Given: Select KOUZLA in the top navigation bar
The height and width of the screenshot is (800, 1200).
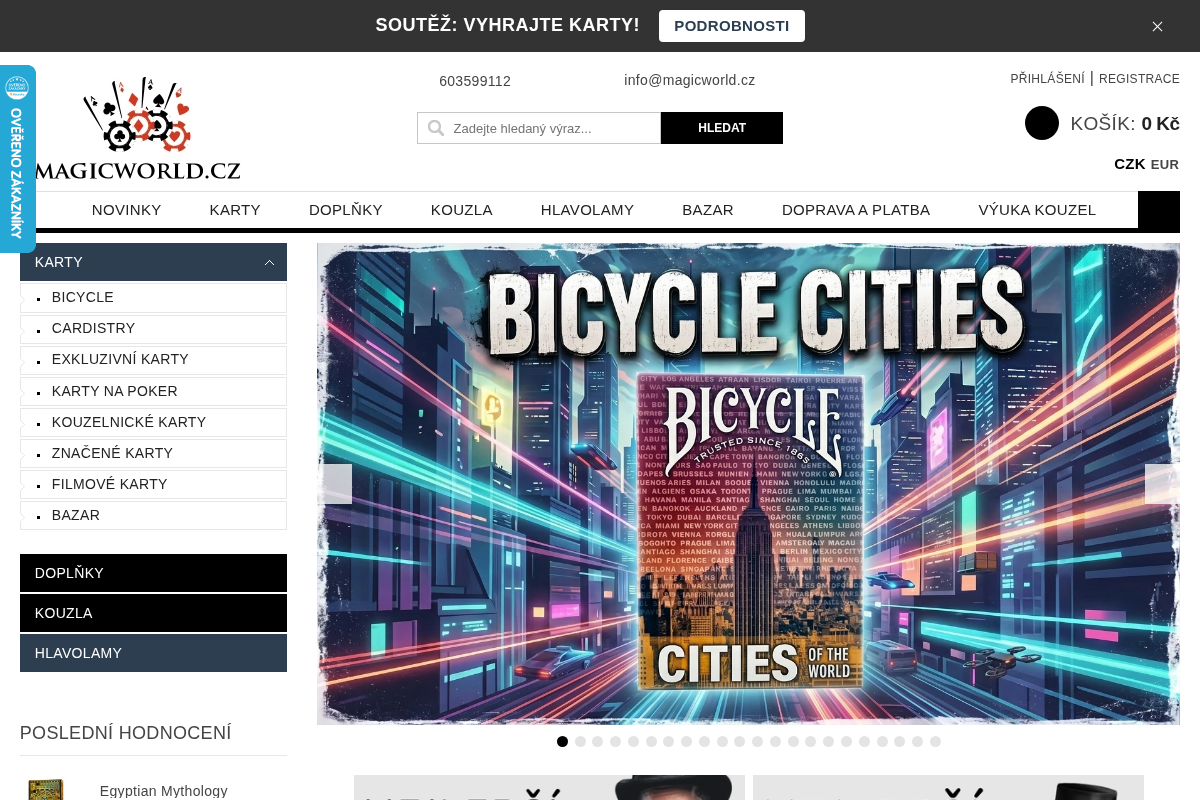Looking at the screenshot, I should pyautogui.click(x=462, y=210).
